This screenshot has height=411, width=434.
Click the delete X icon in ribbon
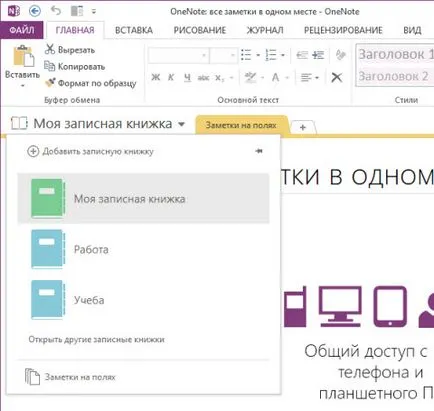pyautogui.click(x=337, y=78)
